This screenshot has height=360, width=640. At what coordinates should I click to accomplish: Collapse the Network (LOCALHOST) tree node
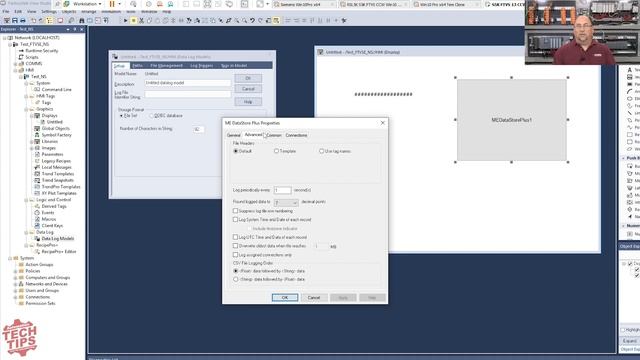(4, 38)
